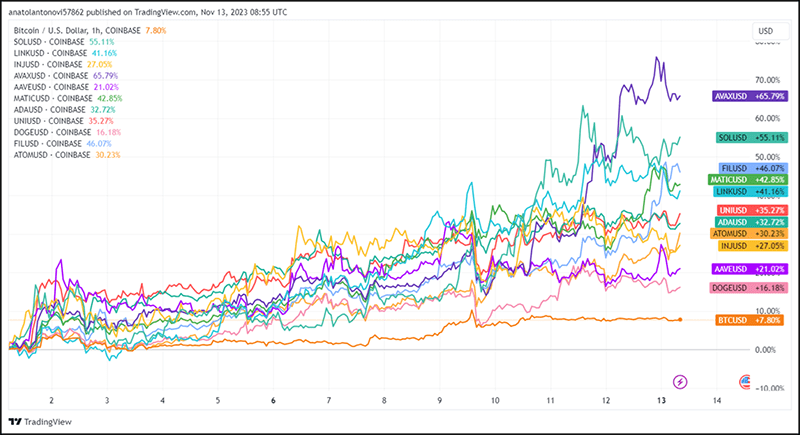Click the date 10 on the time axis
800x435 pixels.
coord(495,400)
